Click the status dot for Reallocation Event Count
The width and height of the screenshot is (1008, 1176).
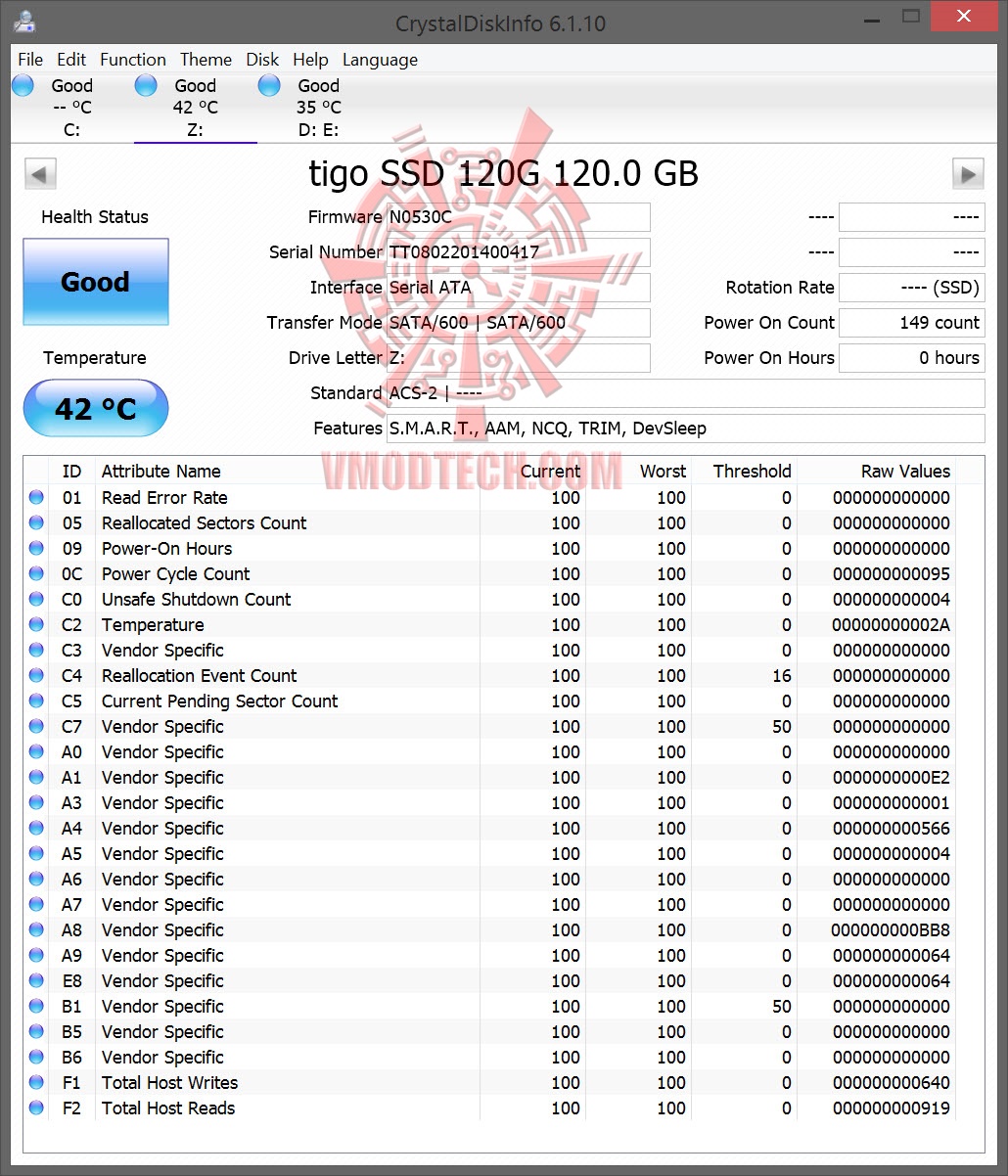click(36, 675)
